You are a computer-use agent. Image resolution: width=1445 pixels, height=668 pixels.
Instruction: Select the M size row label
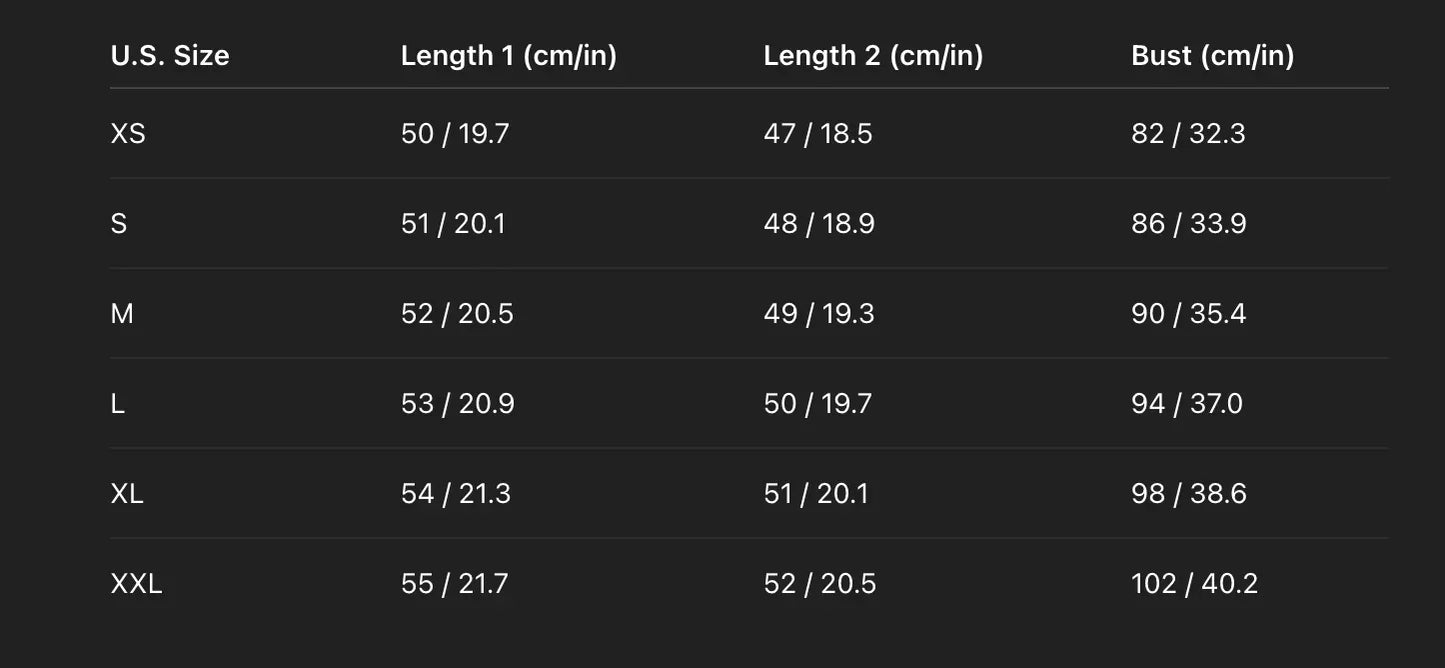click(122, 313)
